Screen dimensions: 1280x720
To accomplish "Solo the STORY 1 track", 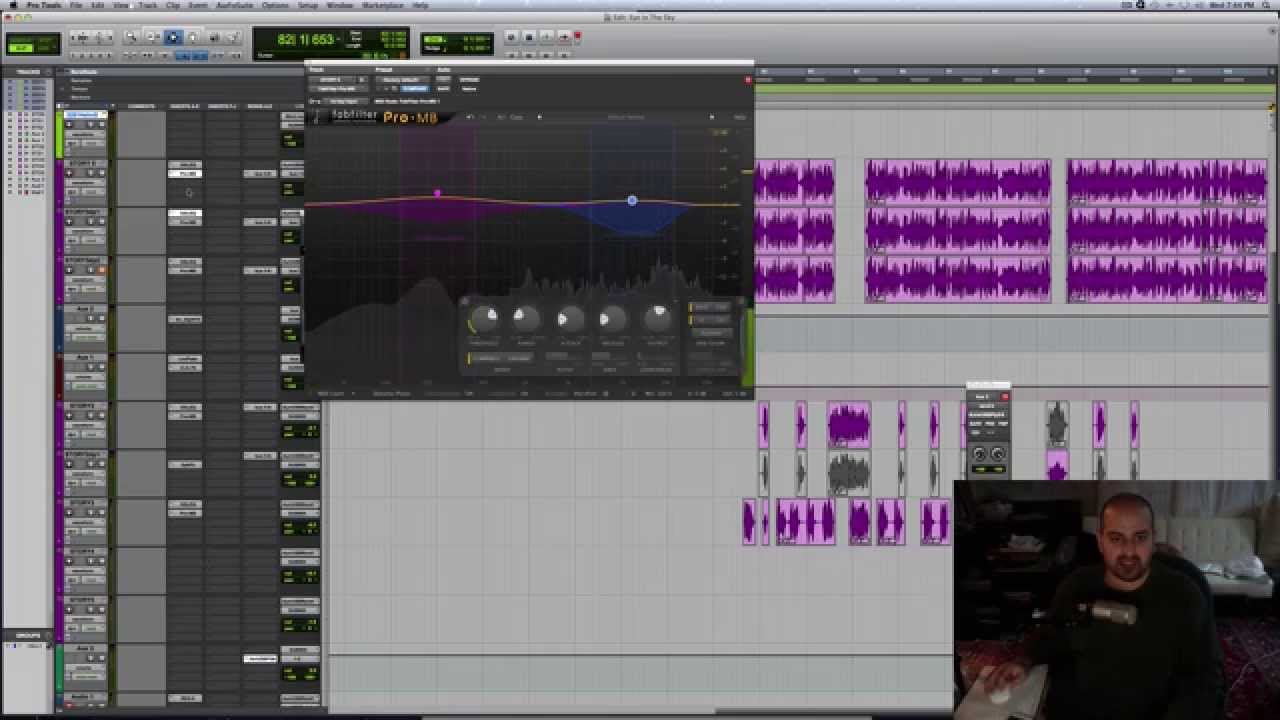I will 91,173.
